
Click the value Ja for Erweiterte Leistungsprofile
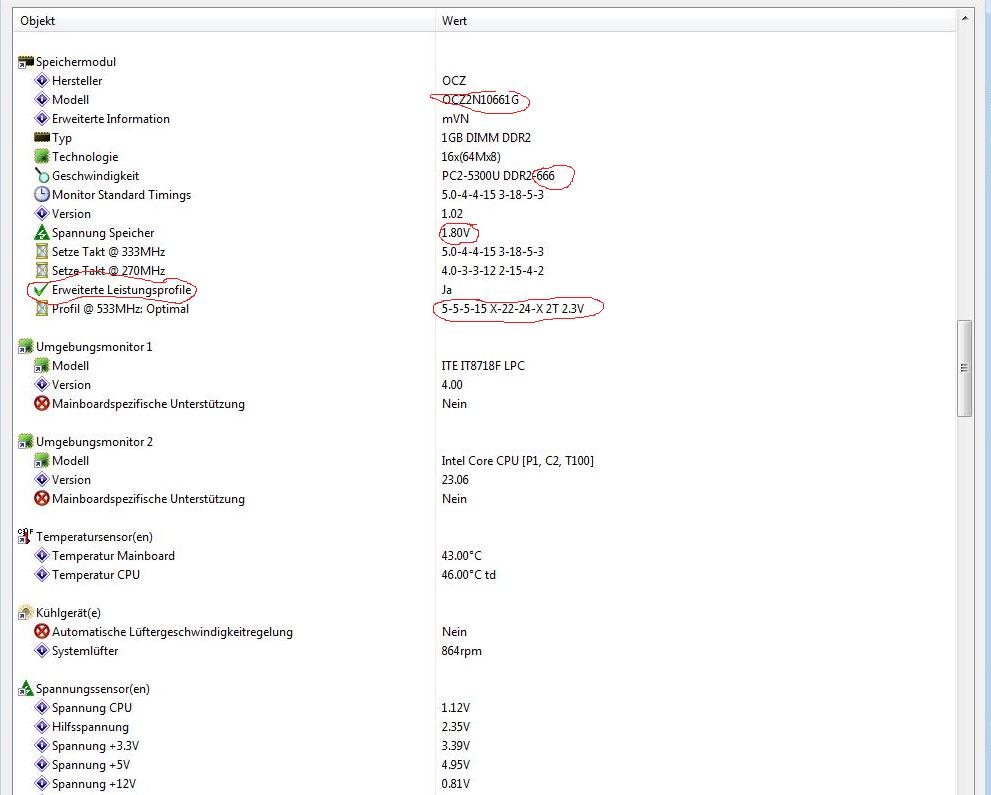coord(447,289)
